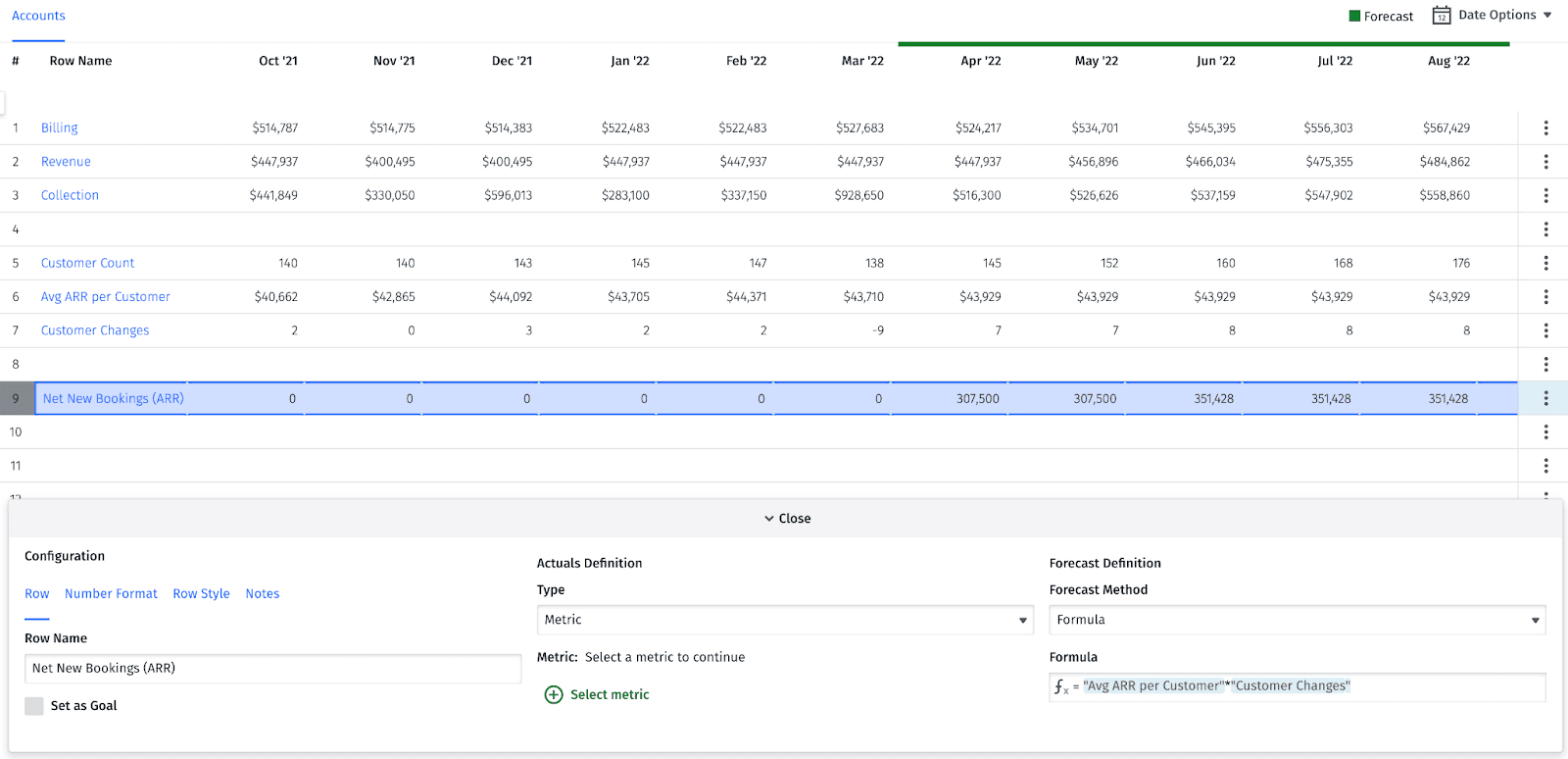
Task: Select row number 9
Action: [x=16, y=398]
